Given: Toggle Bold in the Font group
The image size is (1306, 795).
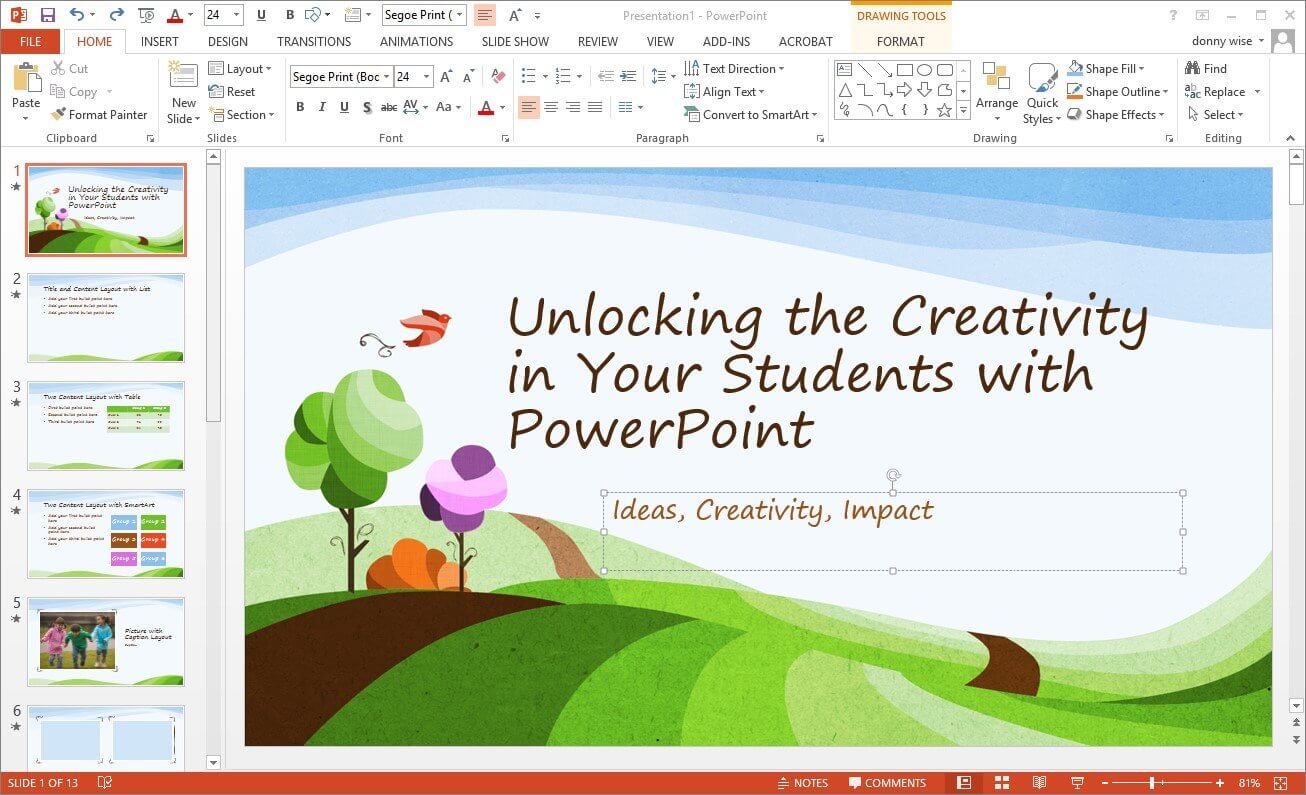Looking at the screenshot, I should click(300, 107).
